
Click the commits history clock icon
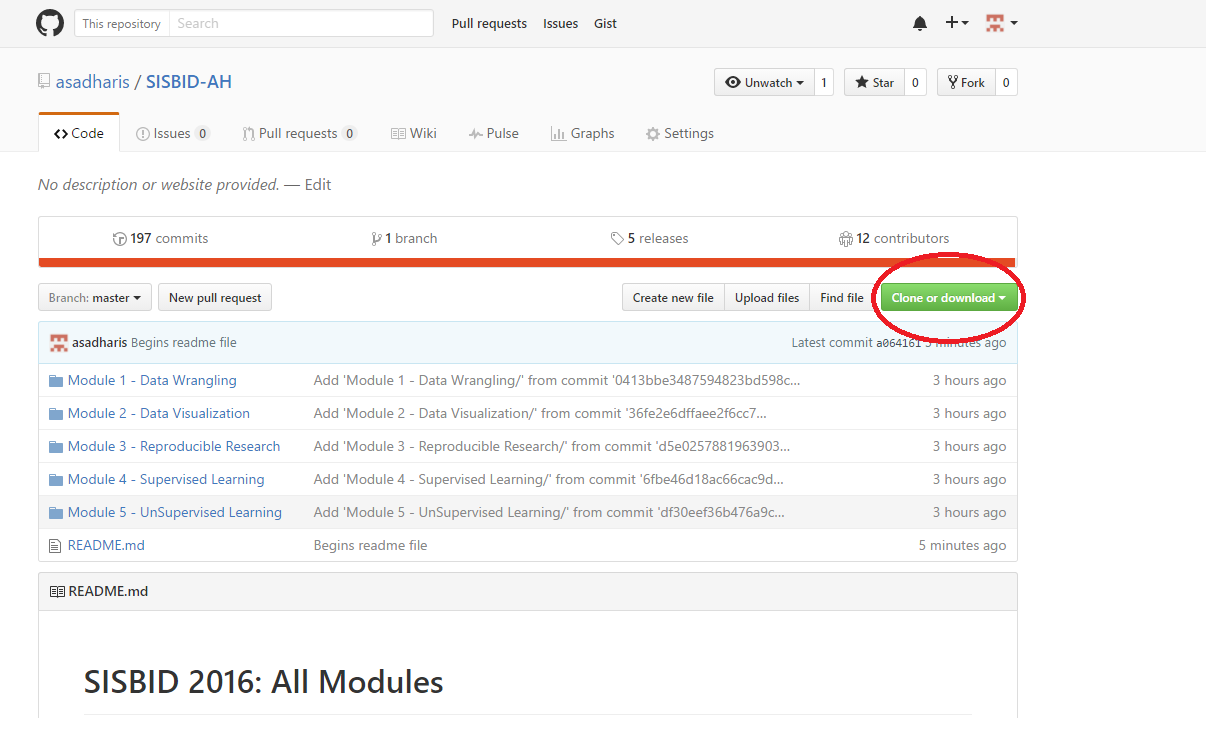point(120,238)
